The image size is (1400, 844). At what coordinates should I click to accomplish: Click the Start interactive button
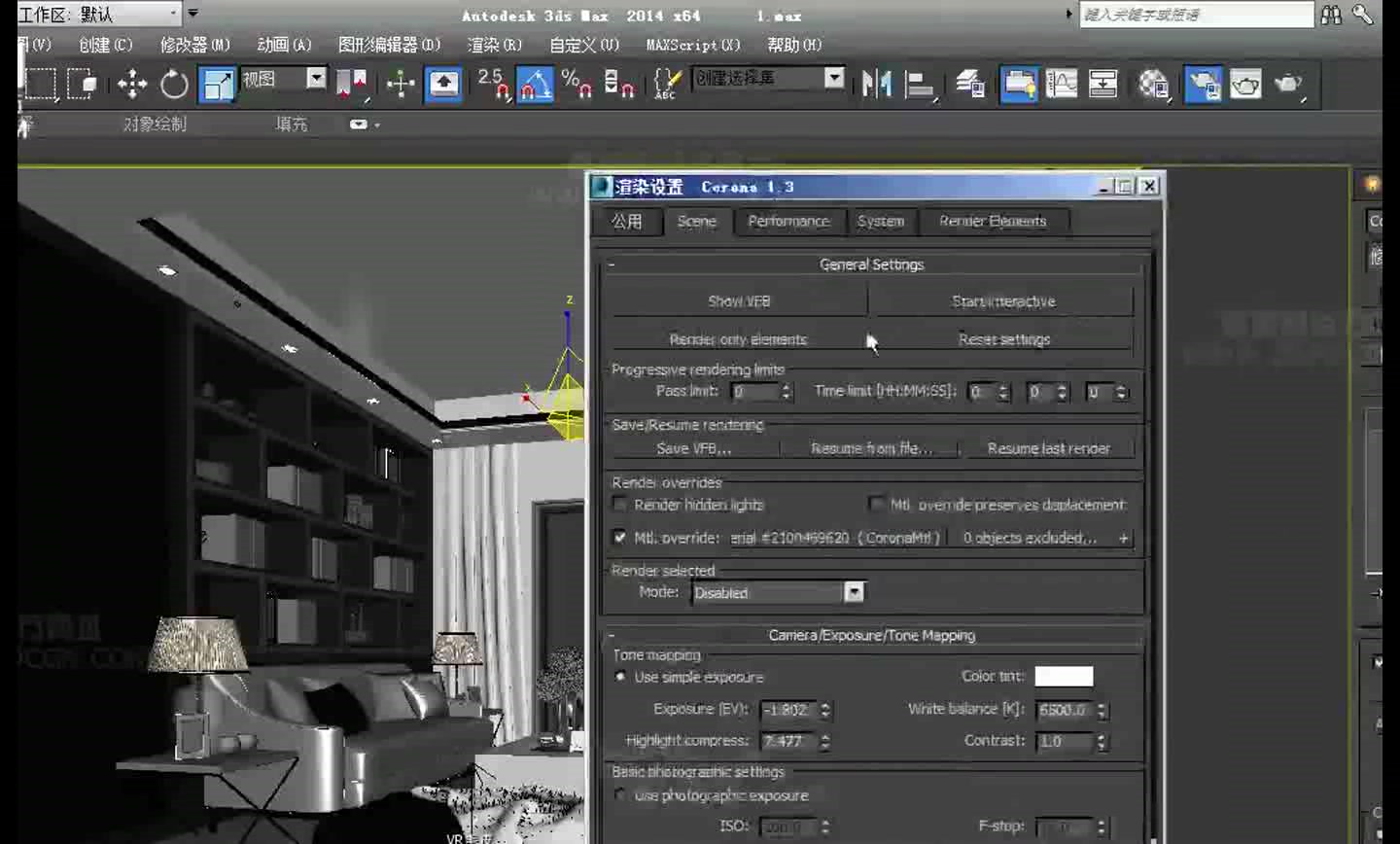tap(1003, 301)
